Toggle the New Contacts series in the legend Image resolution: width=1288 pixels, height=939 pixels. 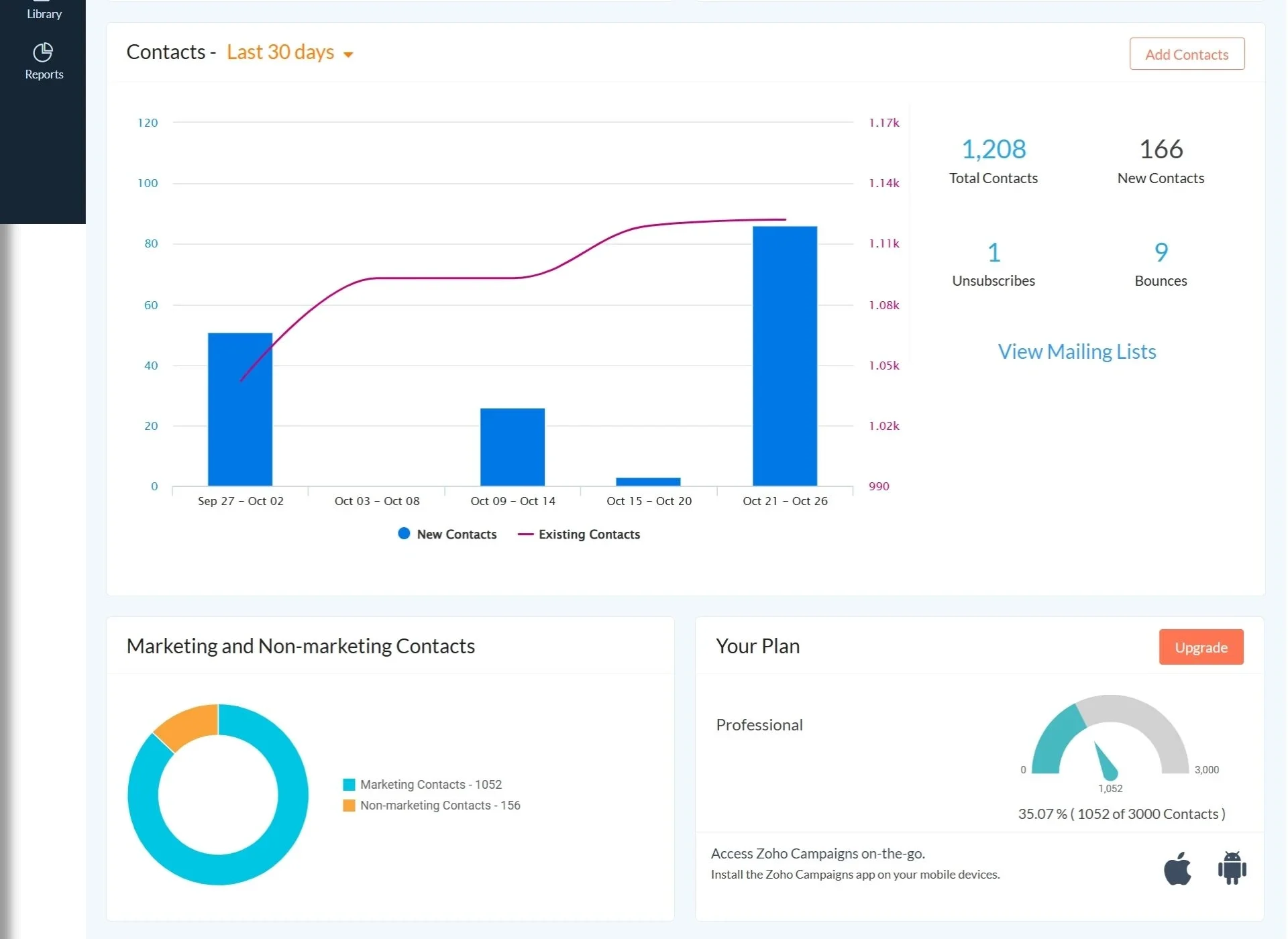click(x=447, y=534)
